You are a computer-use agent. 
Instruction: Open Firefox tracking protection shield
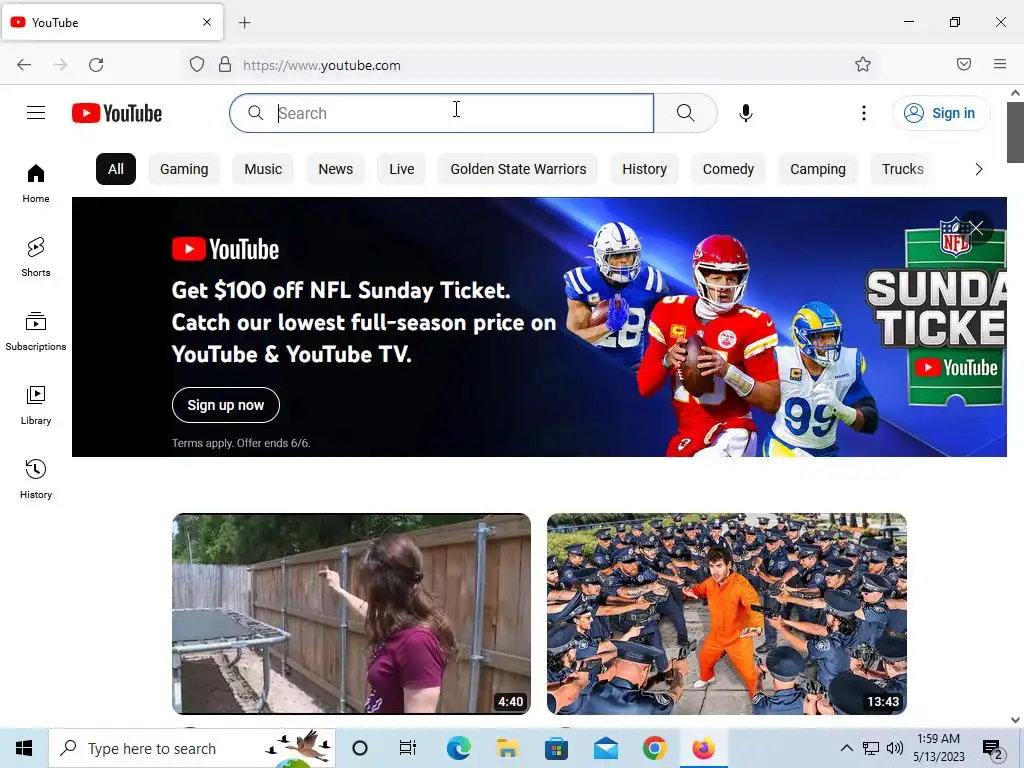[197, 65]
